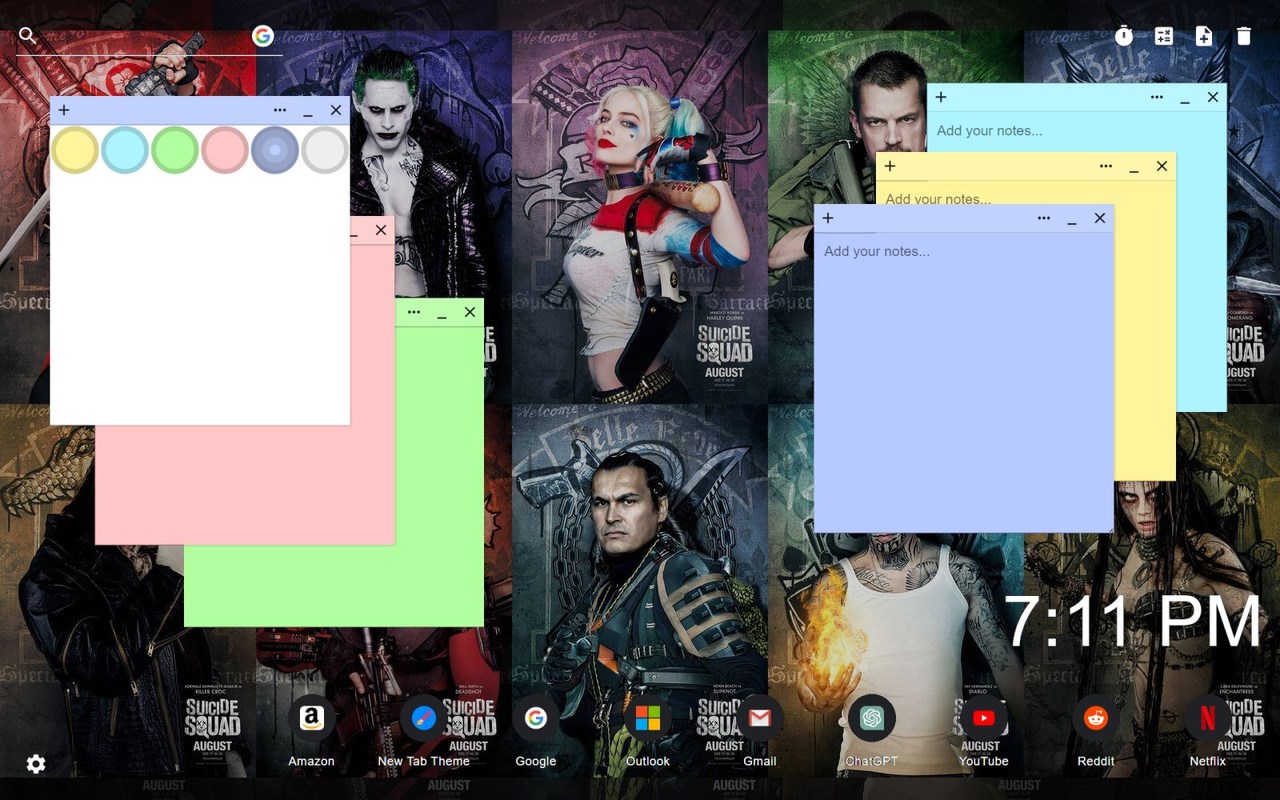Viewport: 1280px width, 800px height.
Task: Click the magnifier search icon
Action: (28, 36)
